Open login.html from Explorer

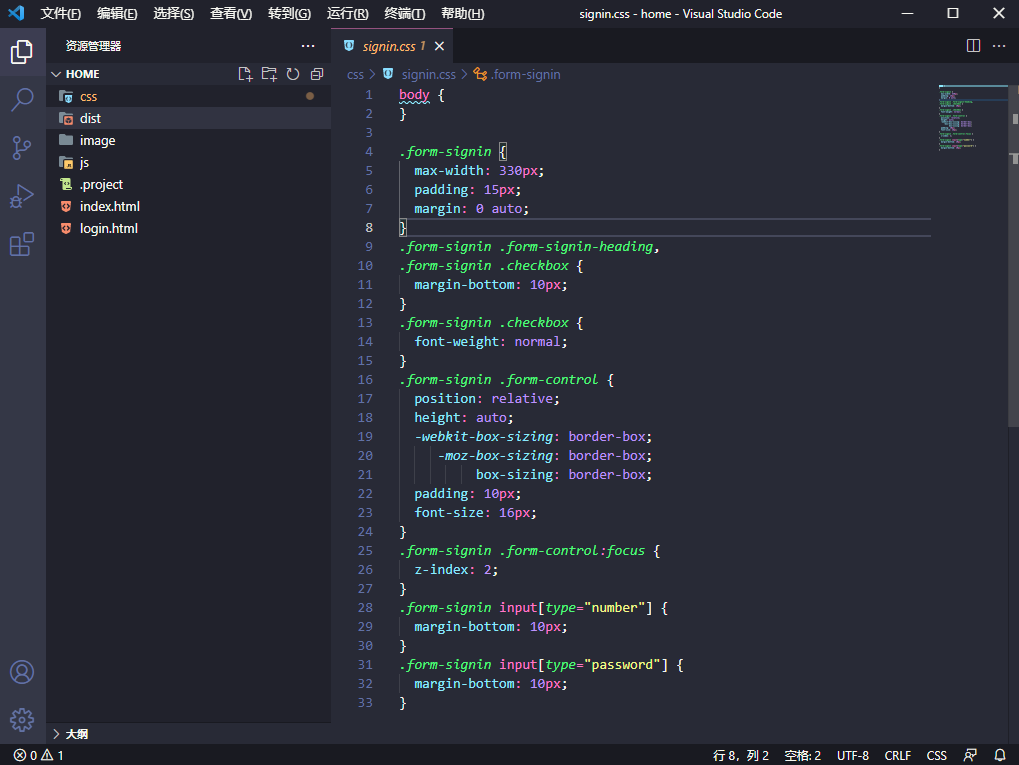[188, 228]
